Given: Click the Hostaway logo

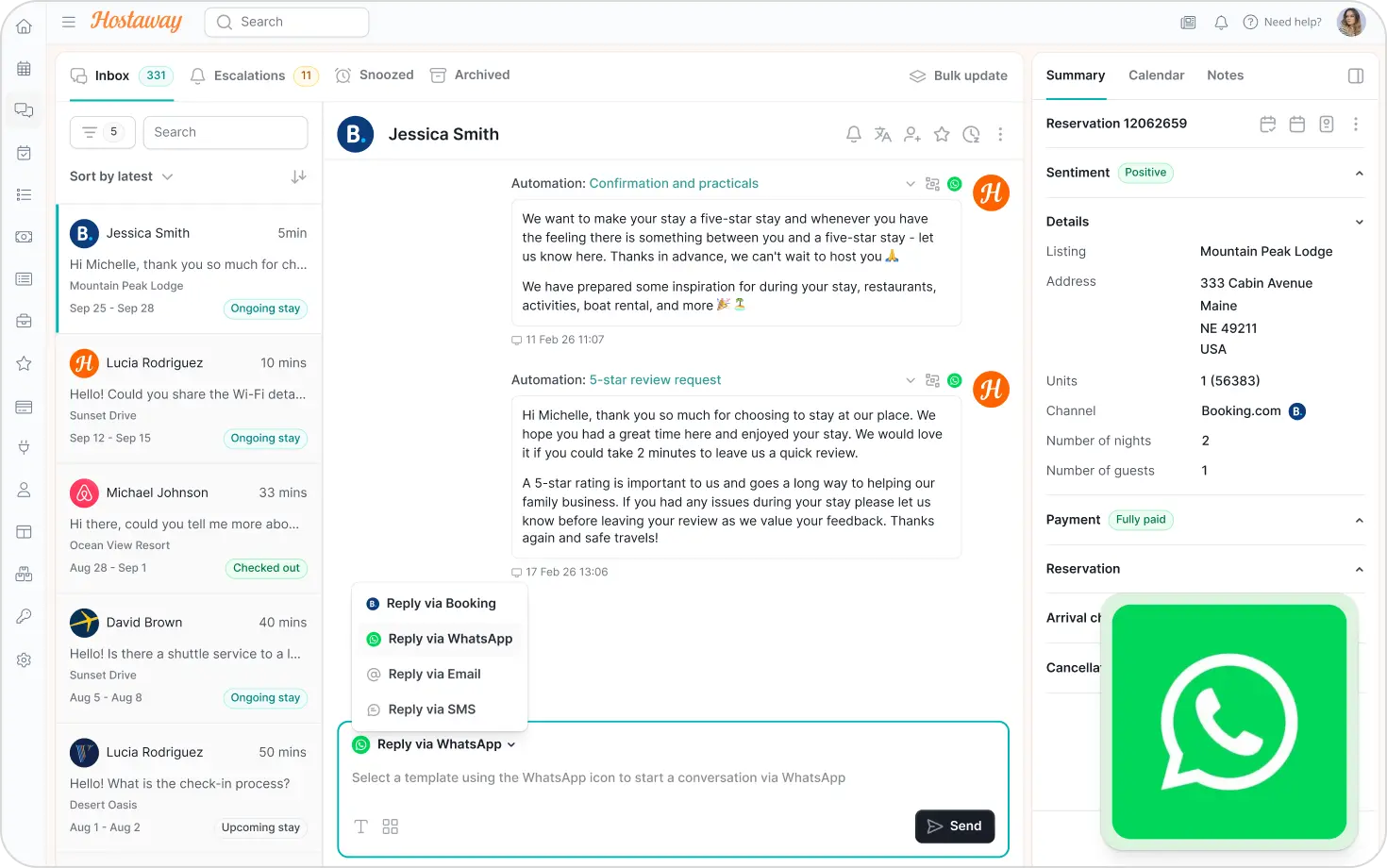Looking at the screenshot, I should point(136,22).
